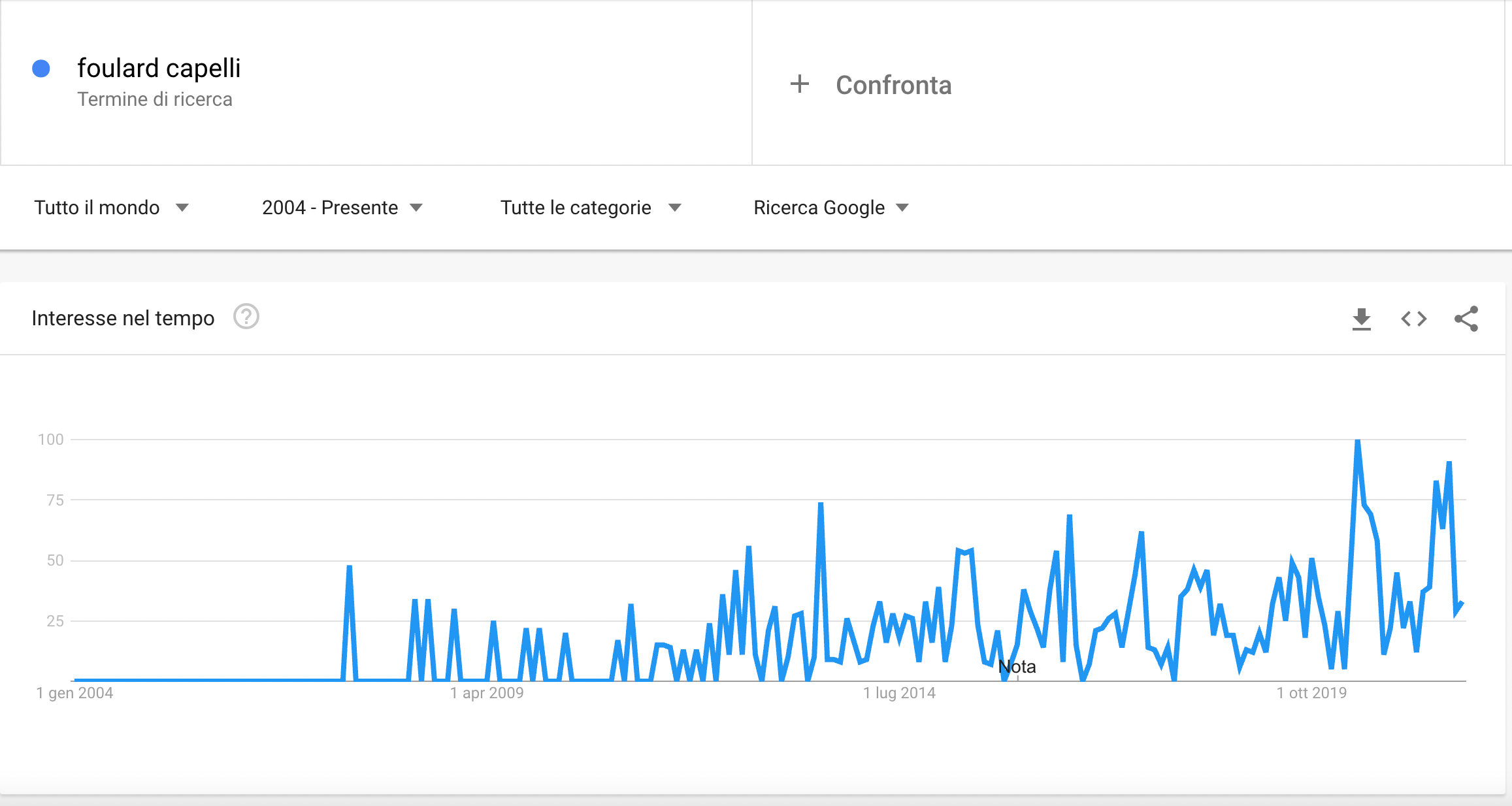Expand the Tutte le categorie dropdown
The image size is (1512, 806).
point(591,208)
